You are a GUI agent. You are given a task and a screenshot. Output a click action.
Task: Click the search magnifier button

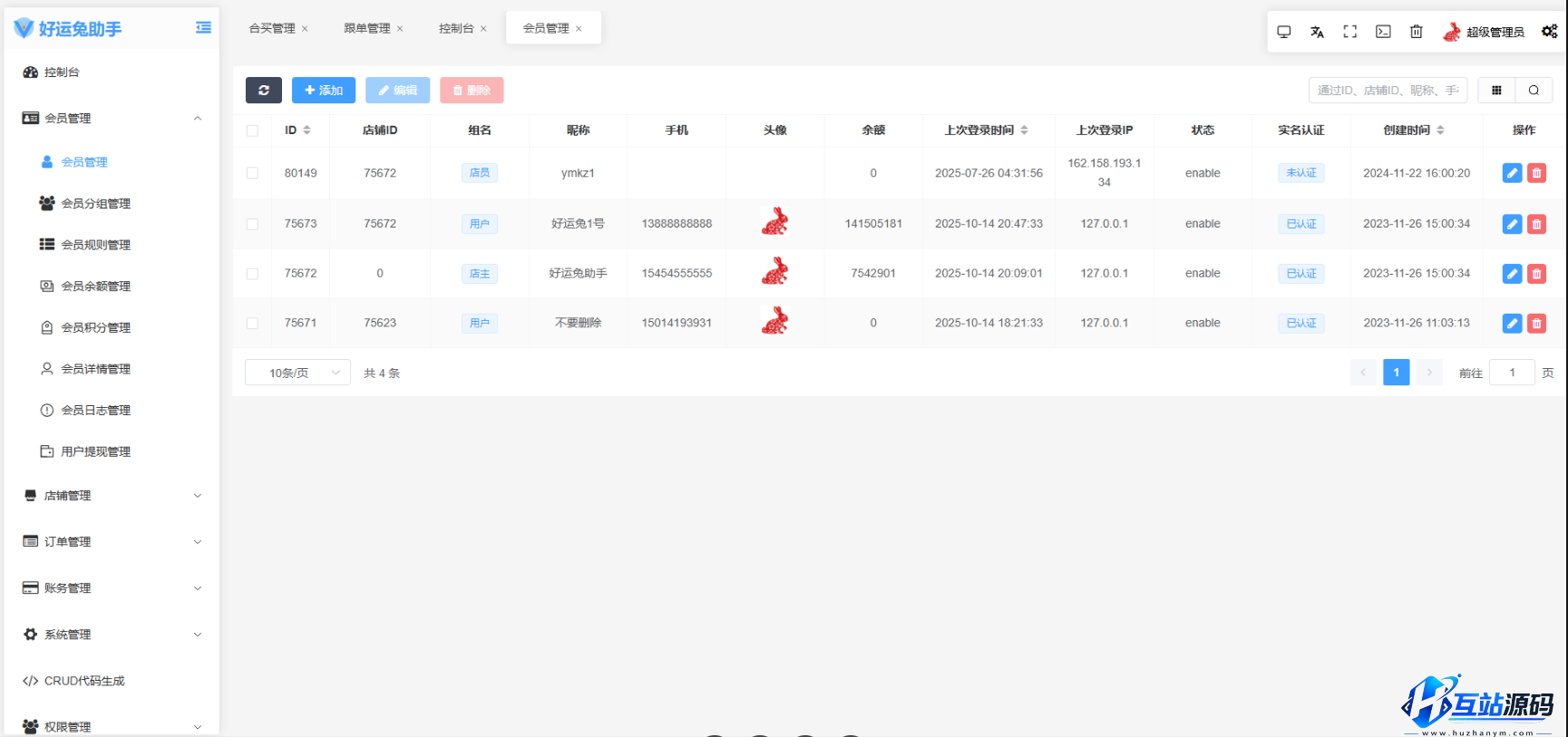tap(1534, 90)
